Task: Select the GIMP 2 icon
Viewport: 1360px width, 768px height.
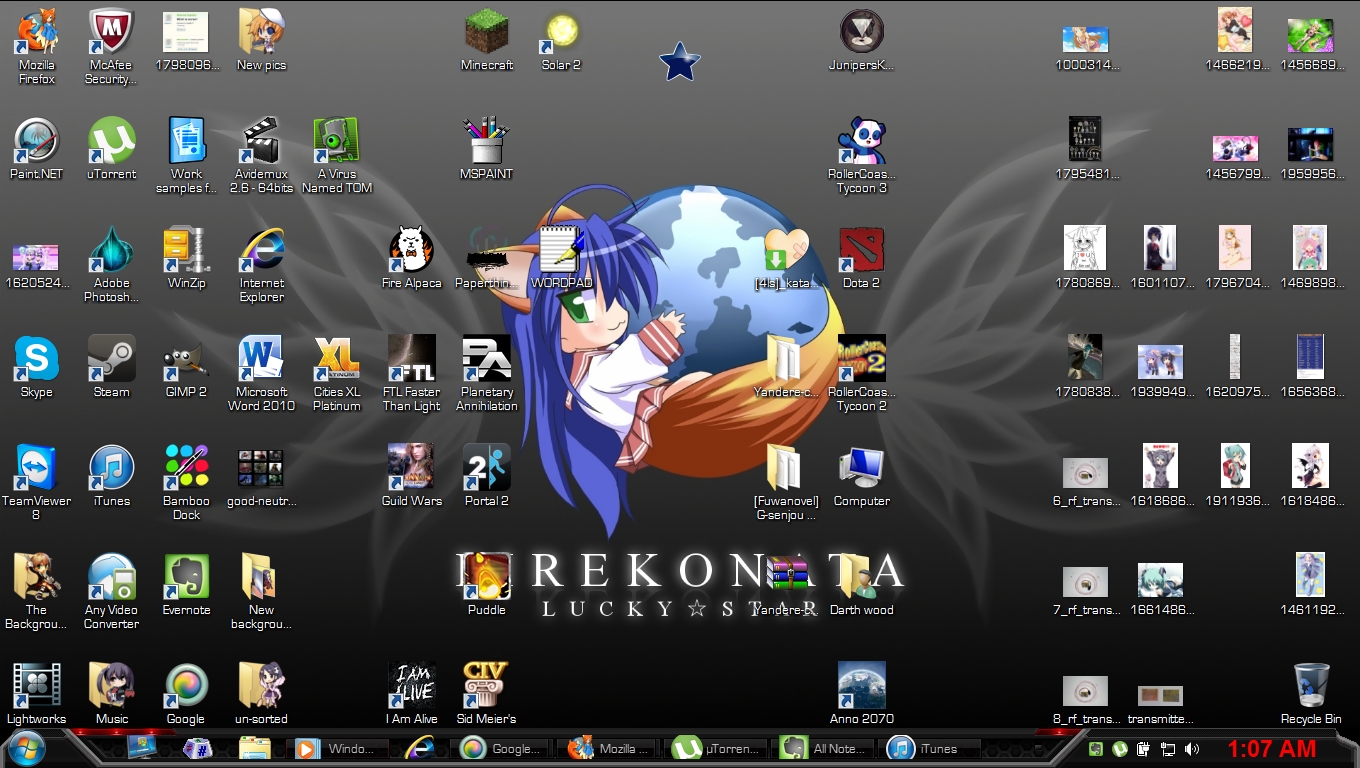Action: point(186,366)
